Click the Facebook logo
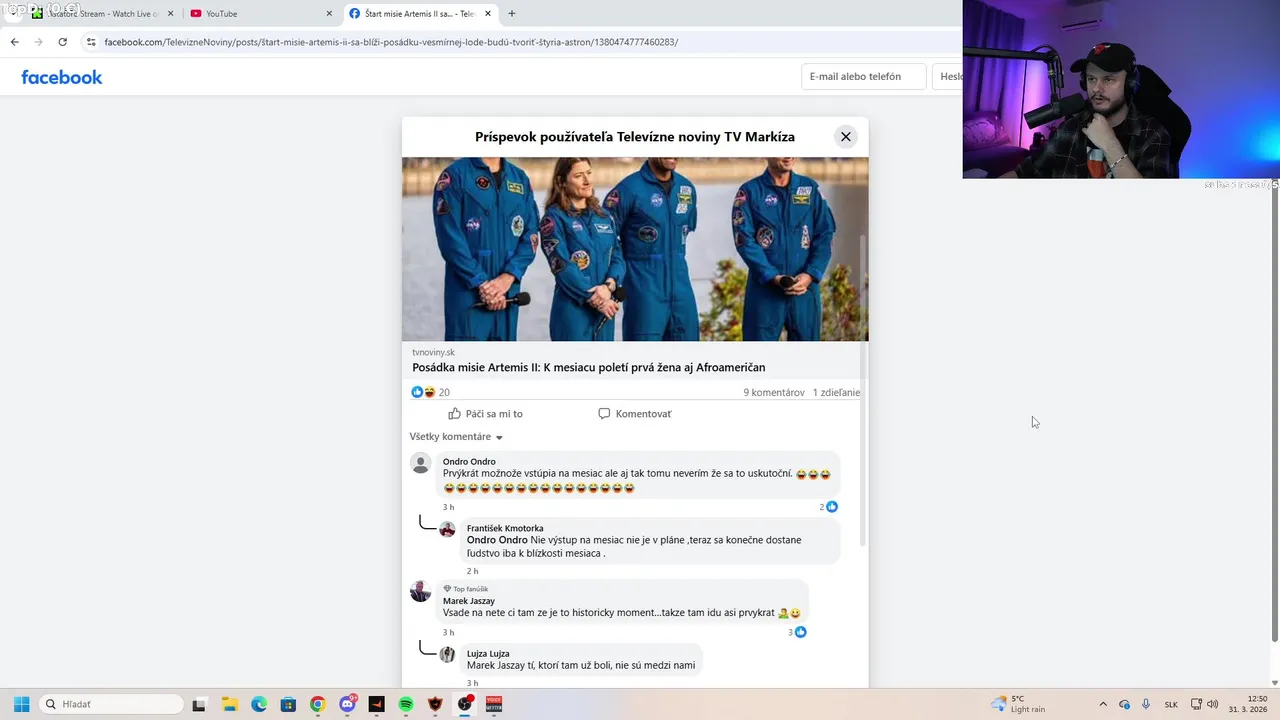Image resolution: width=1280 pixels, height=720 pixels. point(62,77)
